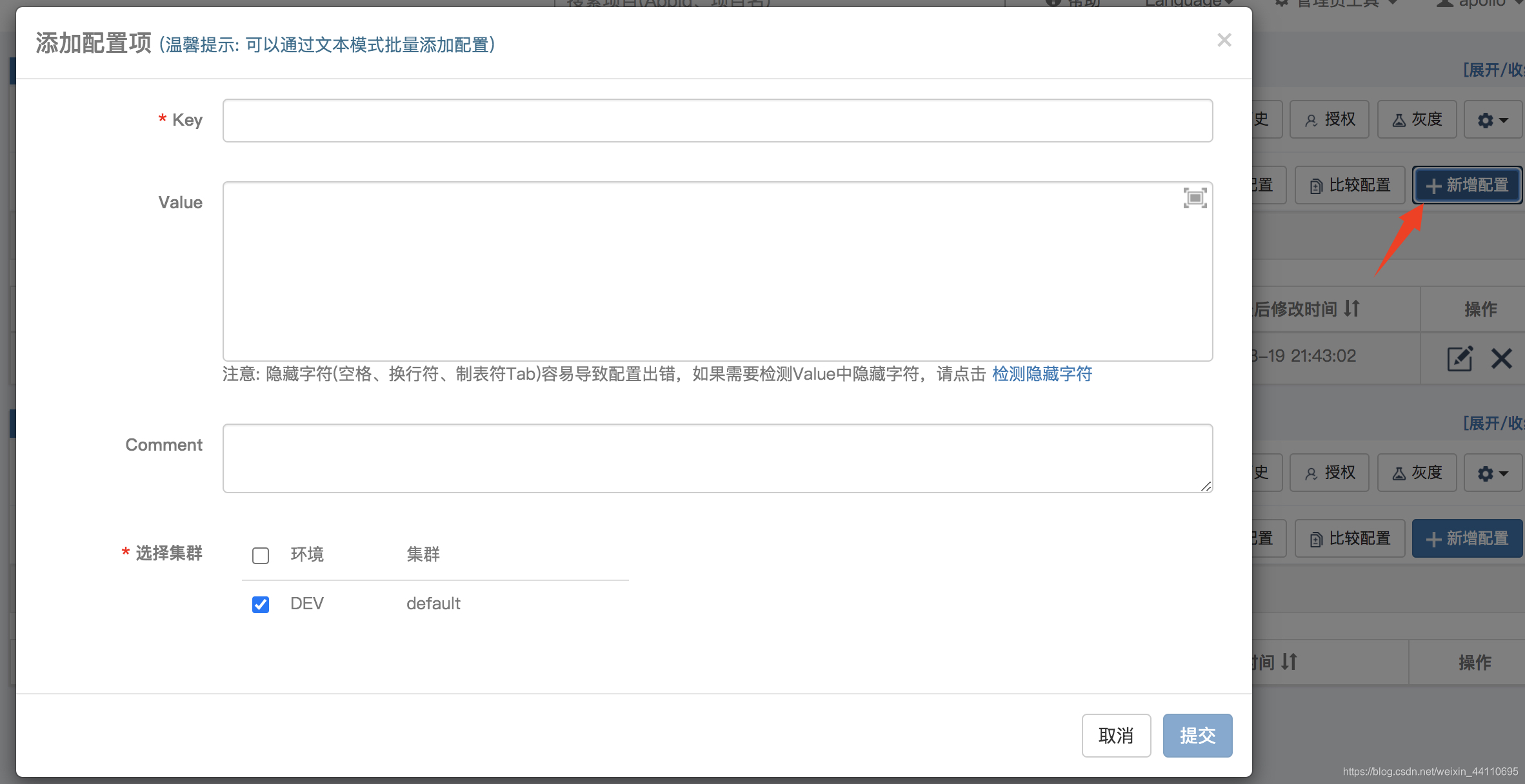Click upper 展开/收 expand-collapse link
This screenshot has width=1525, height=784.
pyautogui.click(x=1493, y=70)
